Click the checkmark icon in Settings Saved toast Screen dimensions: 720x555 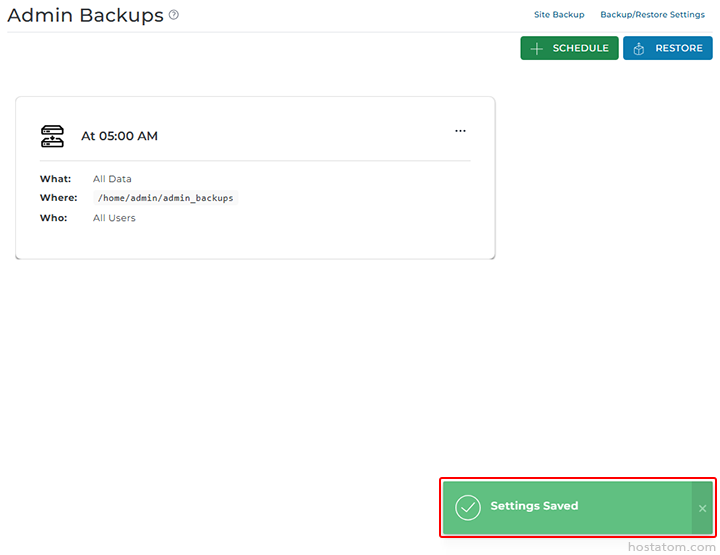468,507
